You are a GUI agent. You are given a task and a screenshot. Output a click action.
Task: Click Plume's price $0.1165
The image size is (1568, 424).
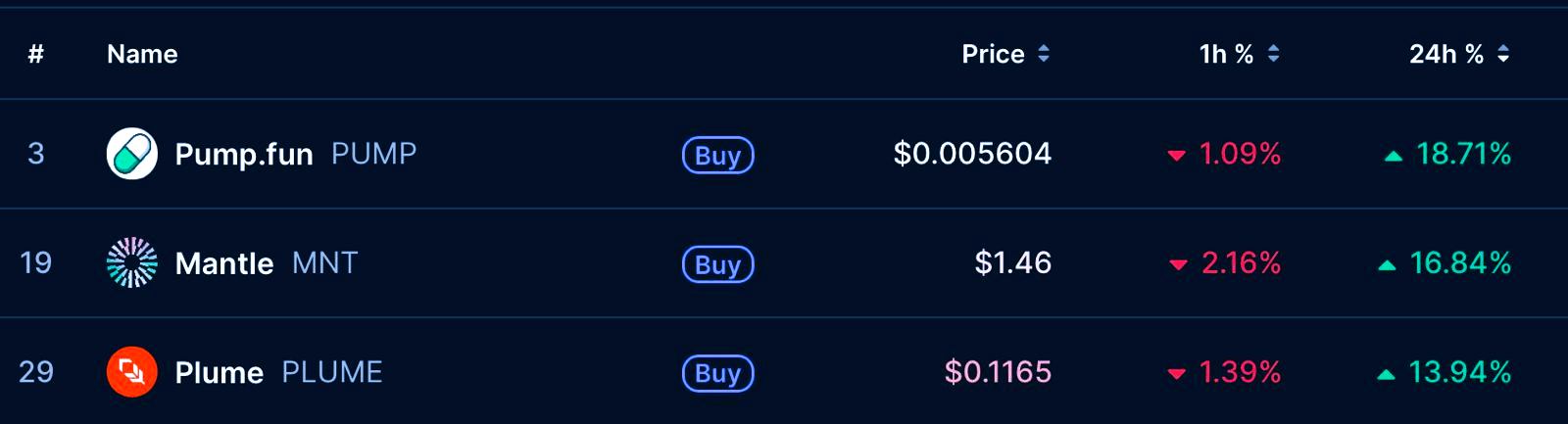click(997, 372)
